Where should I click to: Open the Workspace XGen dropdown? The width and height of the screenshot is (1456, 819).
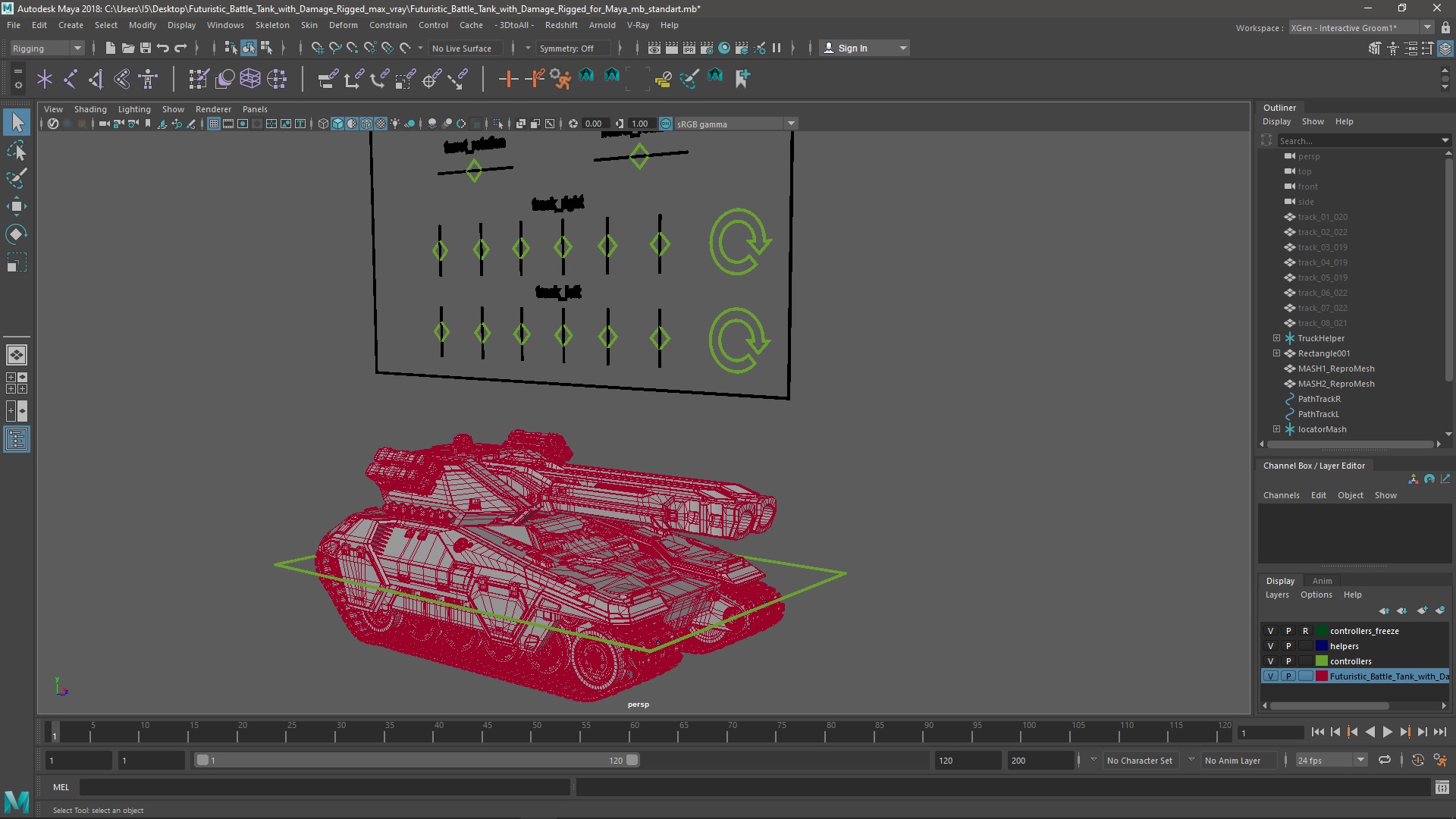pyautogui.click(x=1360, y=28)
